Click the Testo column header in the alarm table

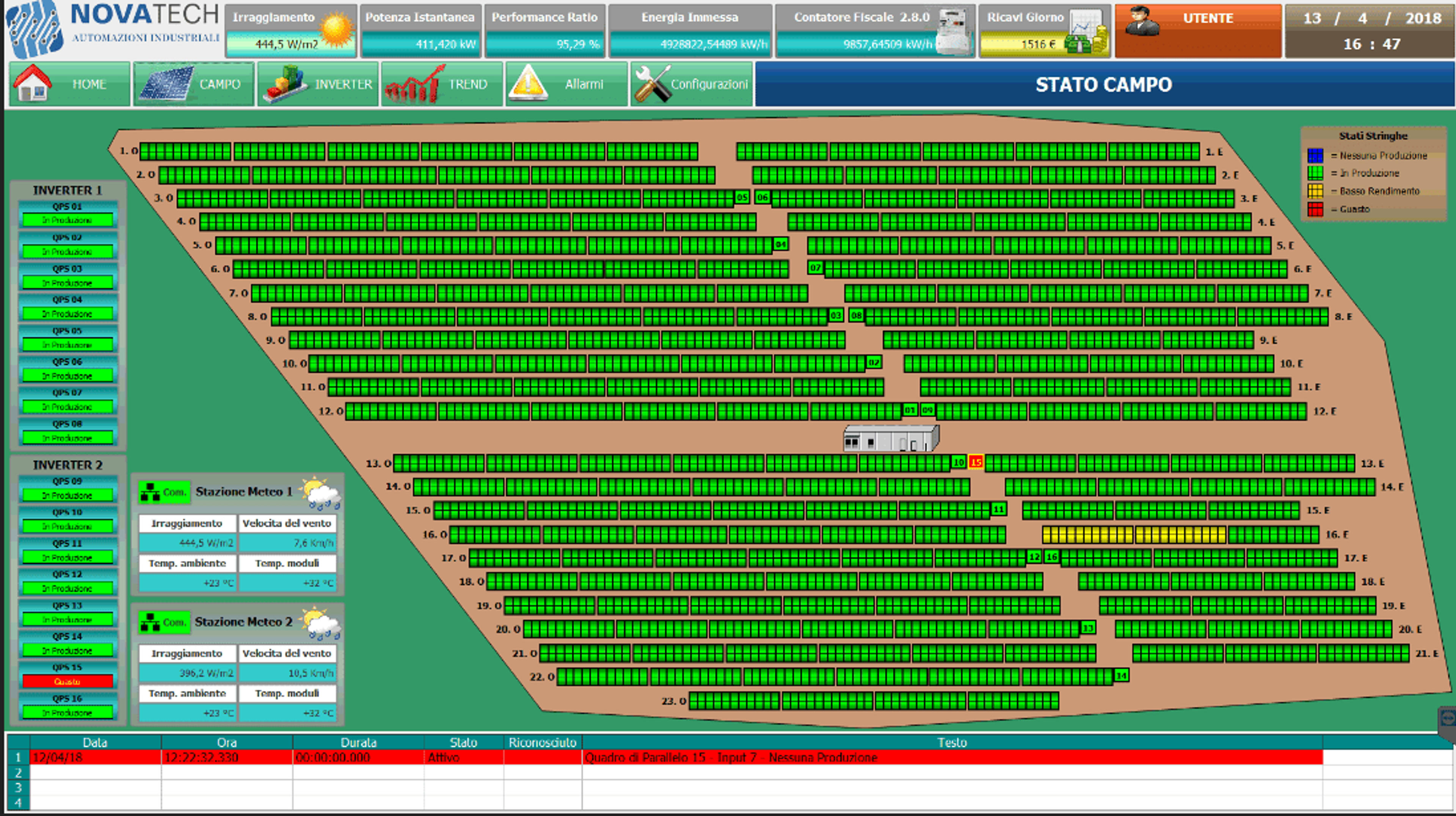(x=952, y=742)
